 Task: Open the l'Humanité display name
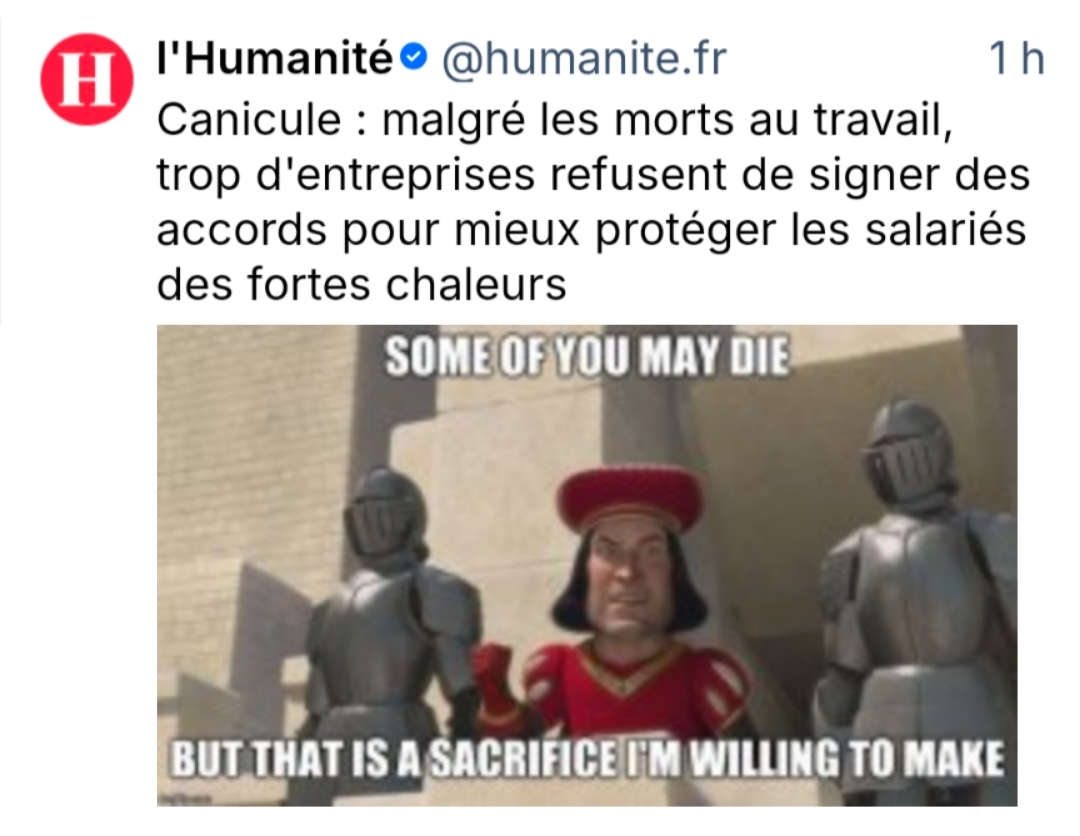pyautogui.click(x=275, y=58)
